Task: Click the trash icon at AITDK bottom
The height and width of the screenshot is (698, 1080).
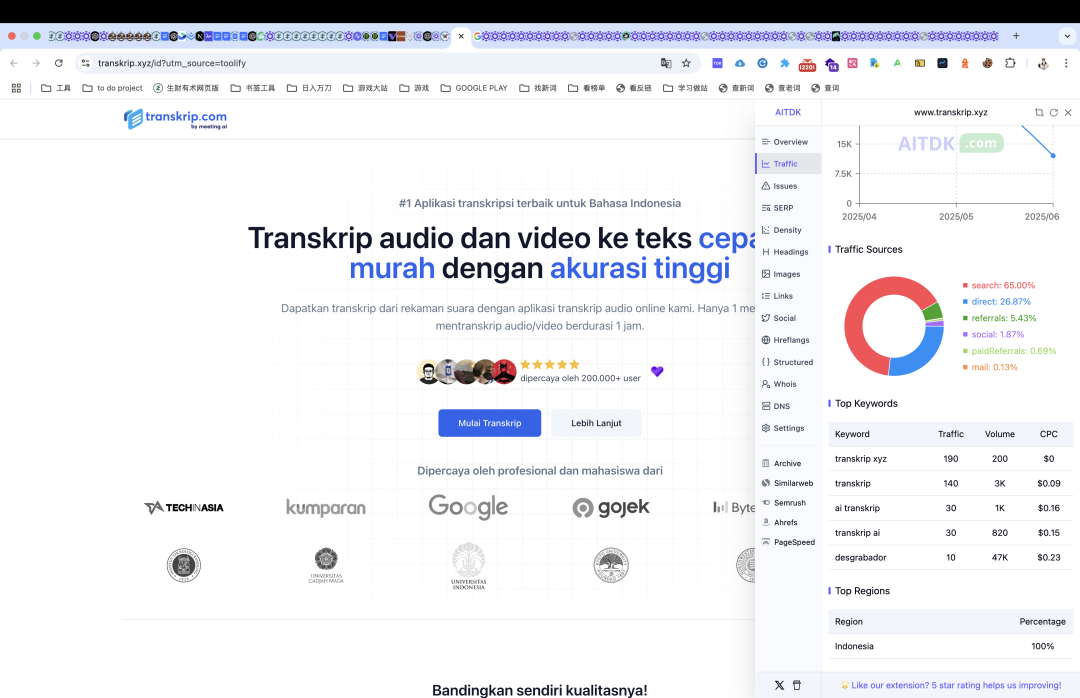Action: coord(797,685)
